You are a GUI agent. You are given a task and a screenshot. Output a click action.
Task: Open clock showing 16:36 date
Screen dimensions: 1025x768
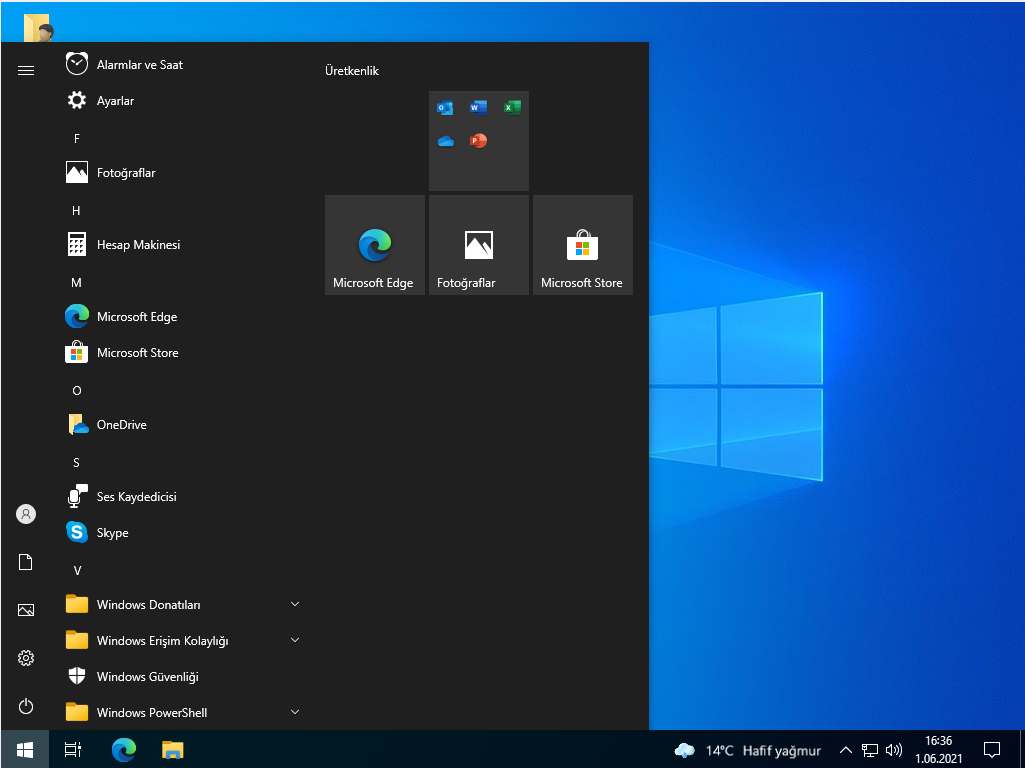pyautogui.click(x=939, y=750)
